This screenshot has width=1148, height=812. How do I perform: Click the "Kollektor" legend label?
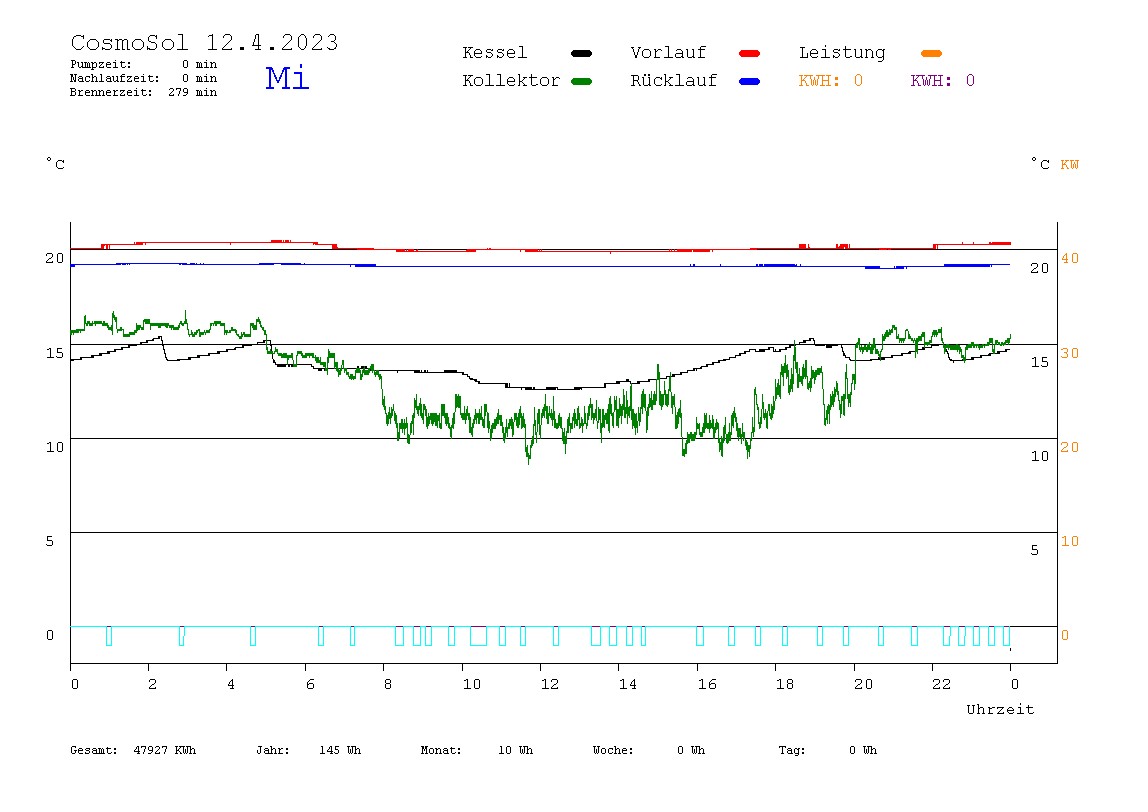[x=511, y=81]
